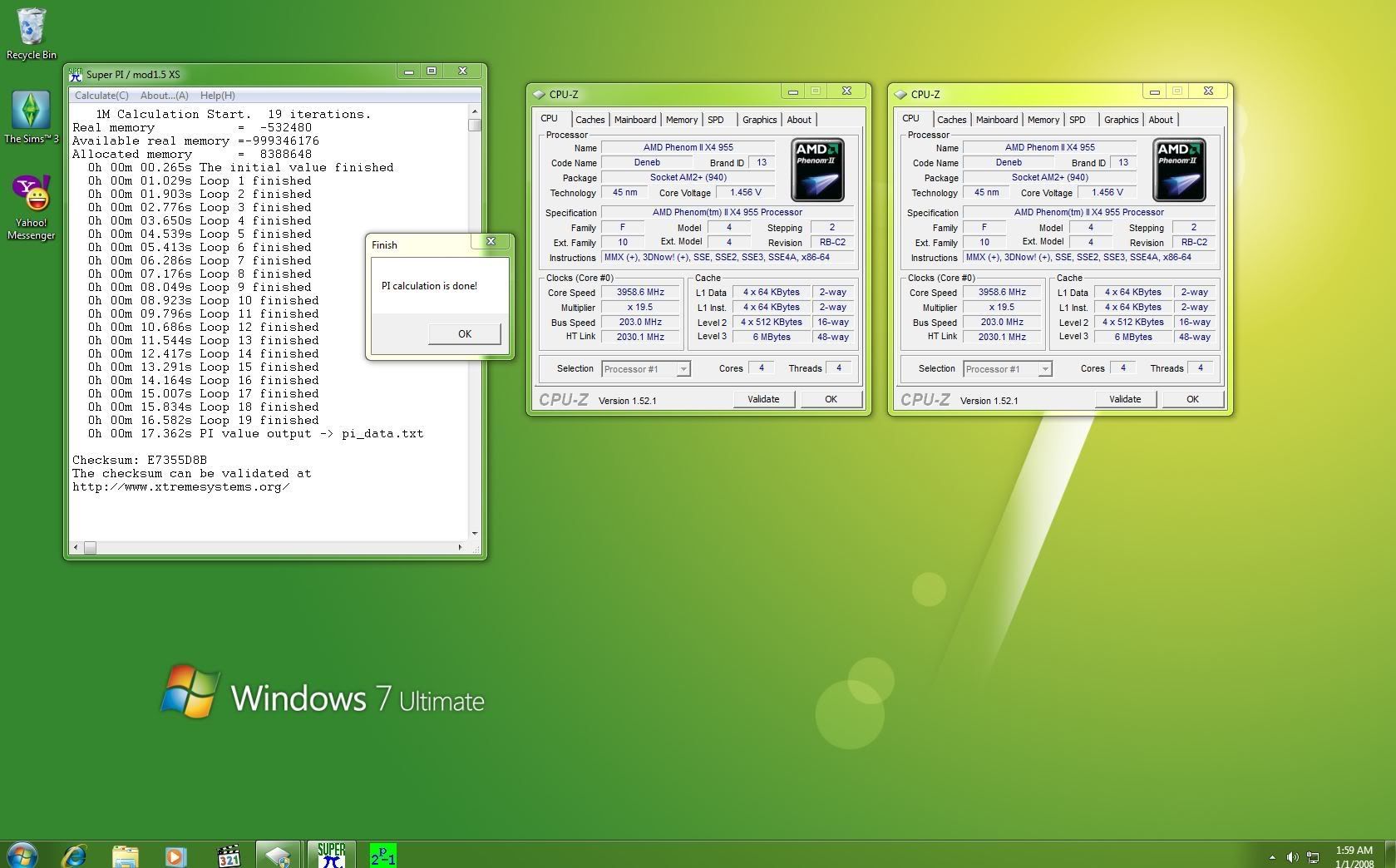This screenshot has width=1396, height=868.
Task: Activate the Super PI taskbar button
Action: point(331,855)
